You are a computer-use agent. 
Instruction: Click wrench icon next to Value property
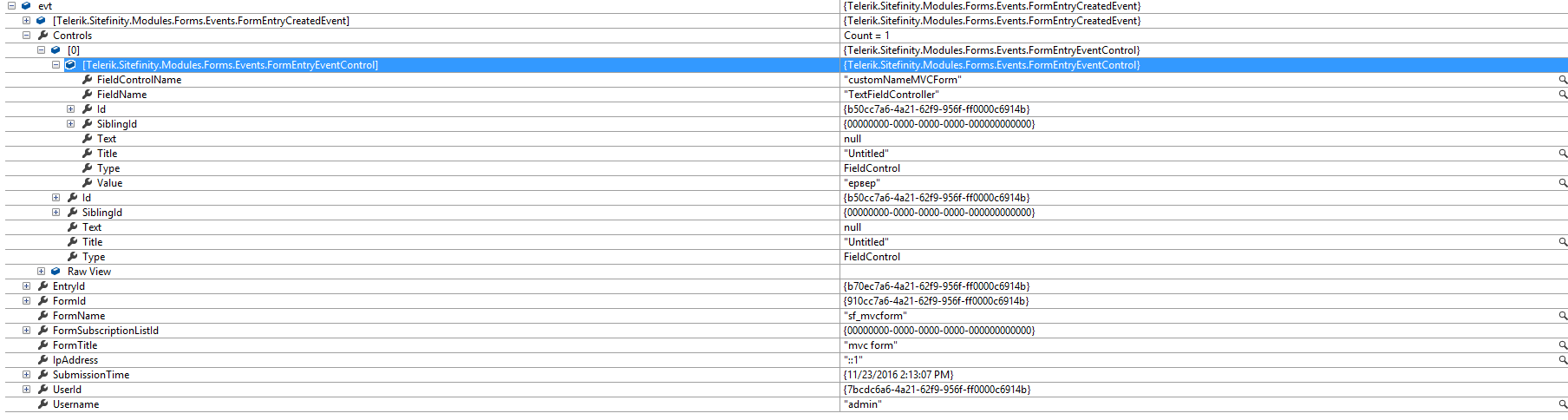pyautogui.click(x=87, y=183)
